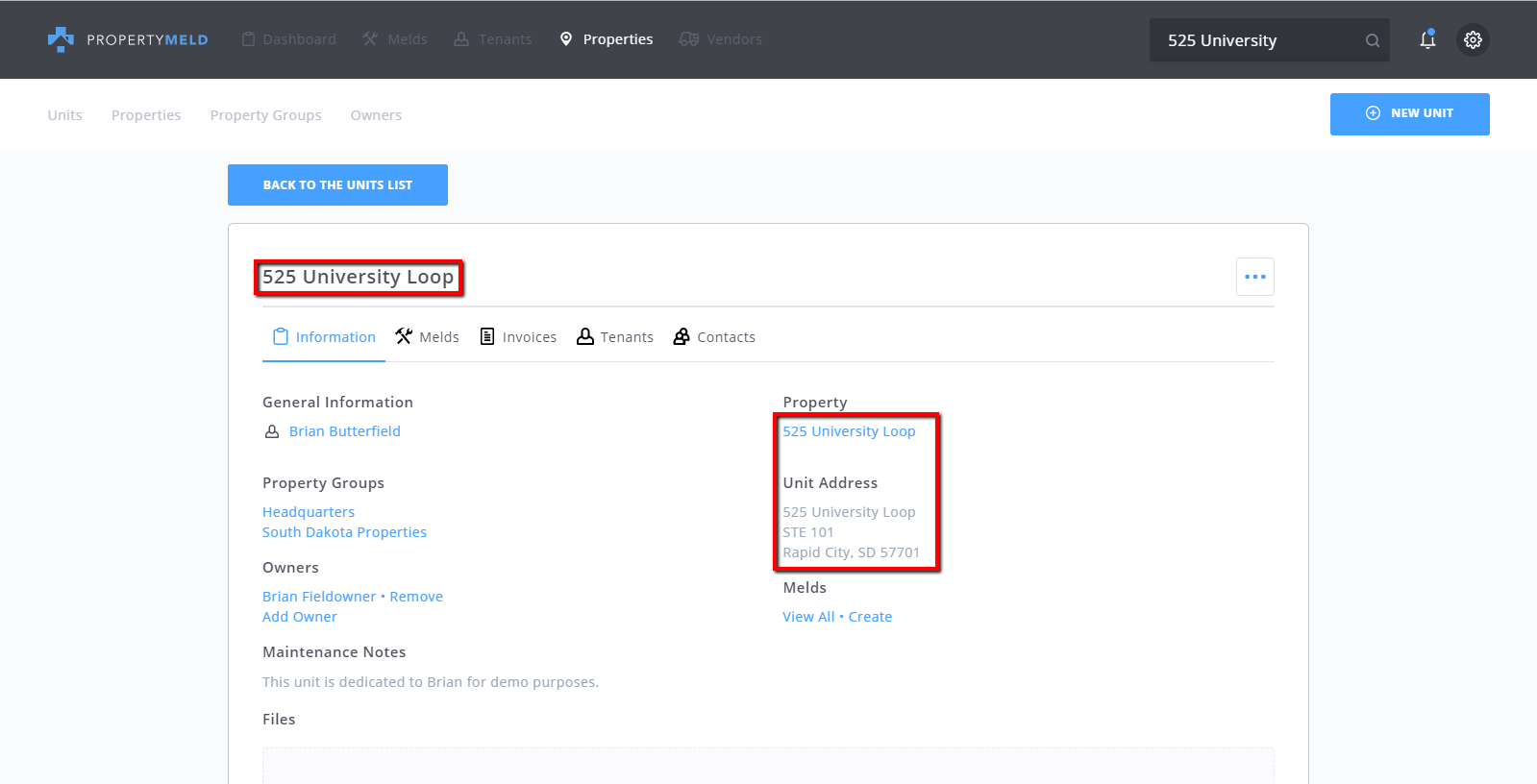Screen dimensions: 1537x784
Task: Open Brian Fieldowner owner link
Action: pyautogui.click(x=319, y=597)
